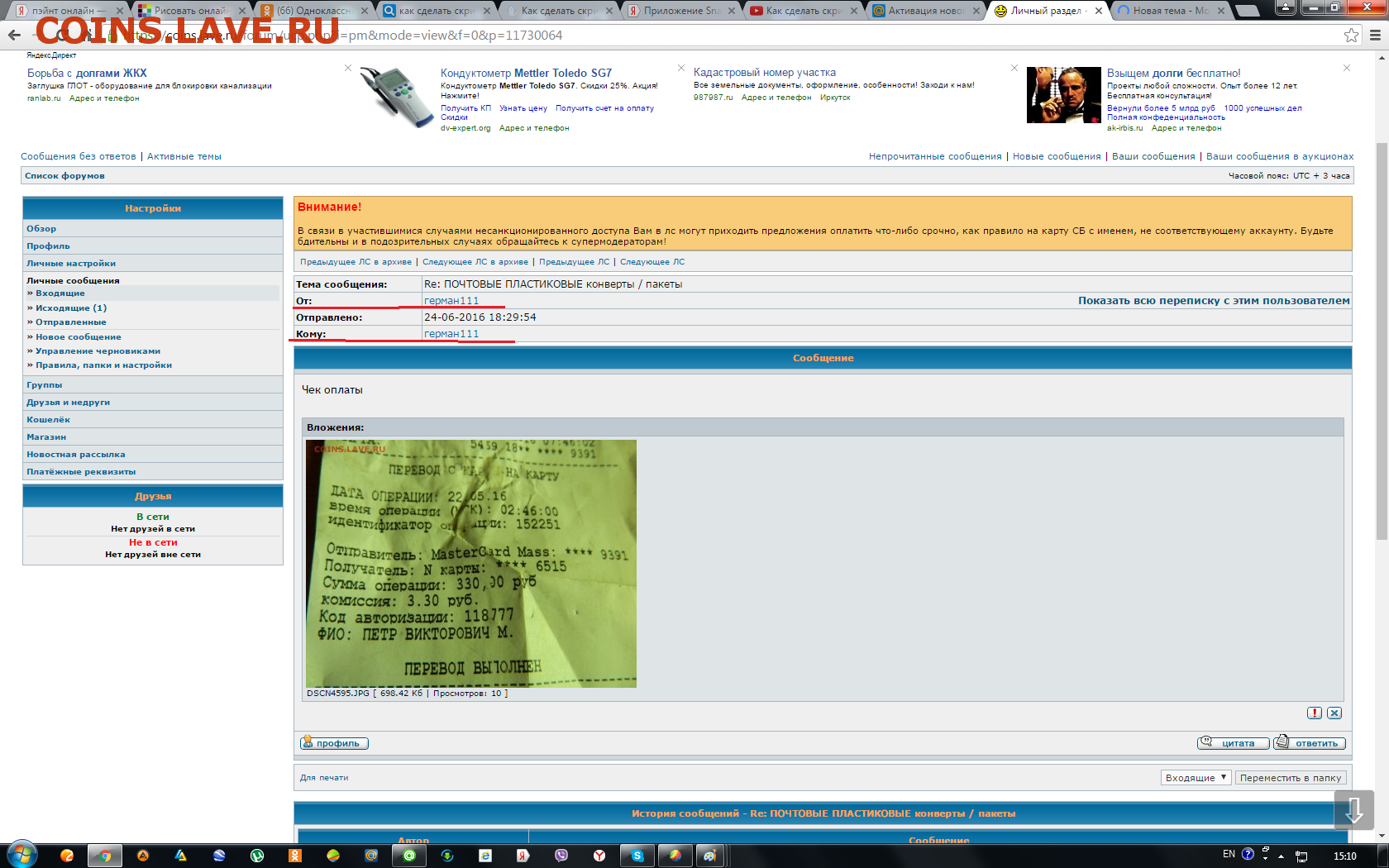Launch Odnoklassniki from the taskbar
Viewport: 1389px width, 868px height.
pos(295,856)
